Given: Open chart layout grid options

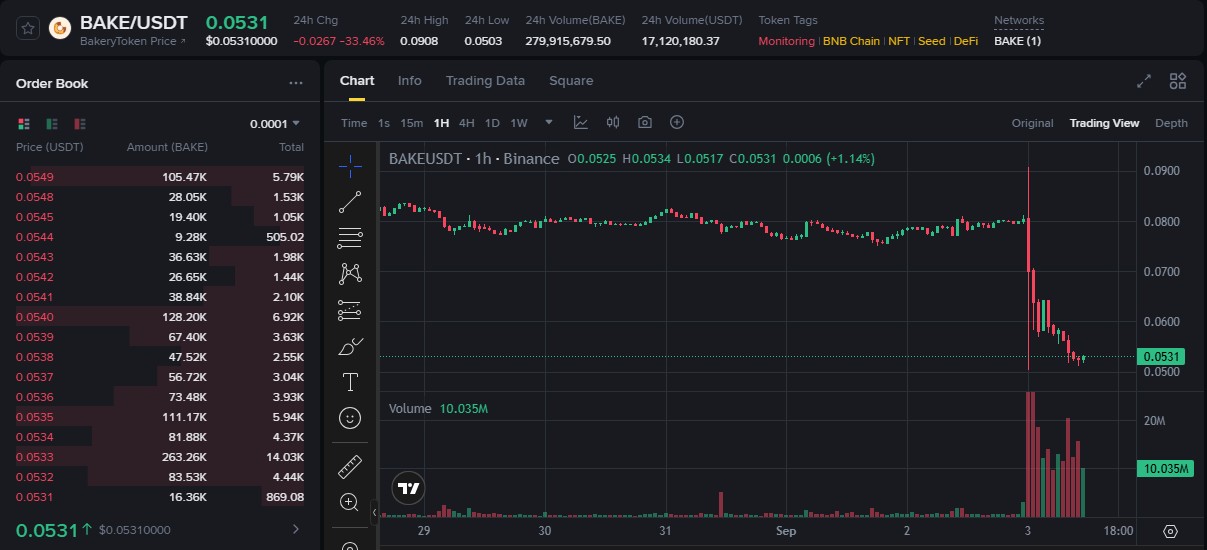Looking at the screenshot, I should 1178,82.
